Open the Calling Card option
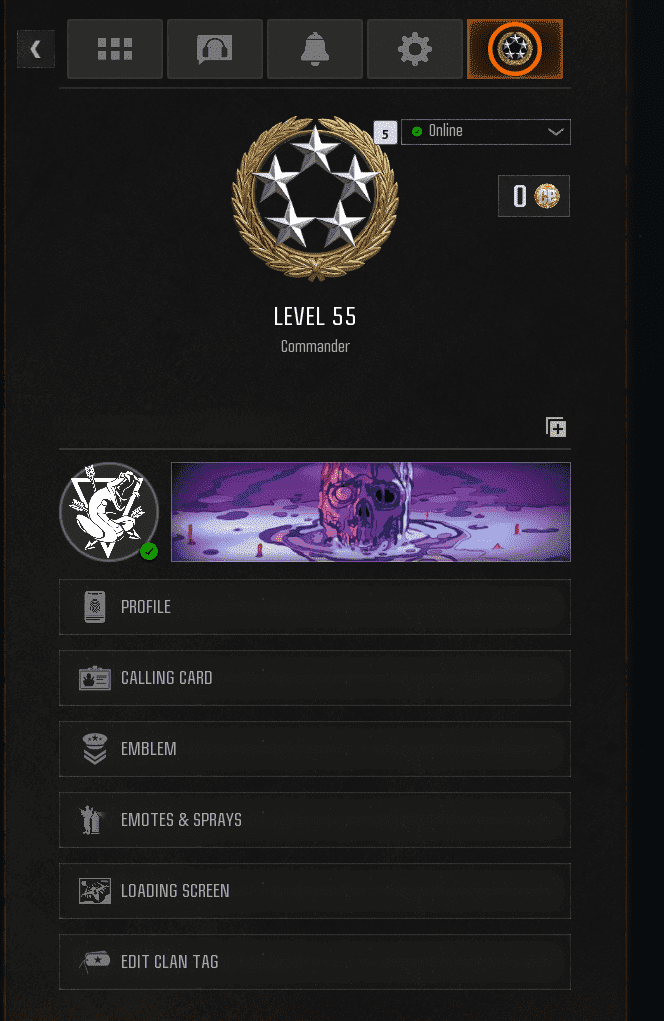The height and width of the screenshot is (1021, 664). pyautogui.click(x=315, y=678)
